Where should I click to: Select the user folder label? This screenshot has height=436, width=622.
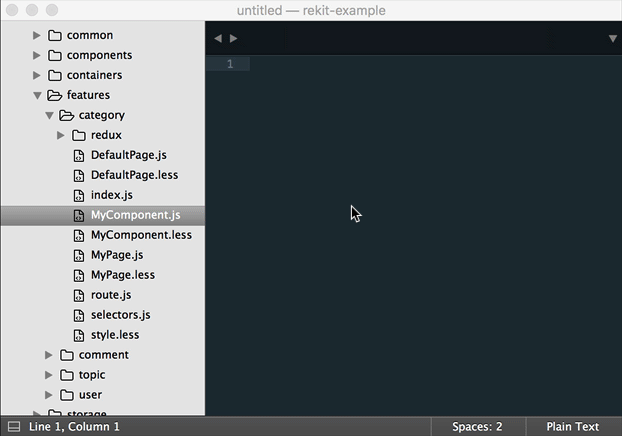pos(90,395)
